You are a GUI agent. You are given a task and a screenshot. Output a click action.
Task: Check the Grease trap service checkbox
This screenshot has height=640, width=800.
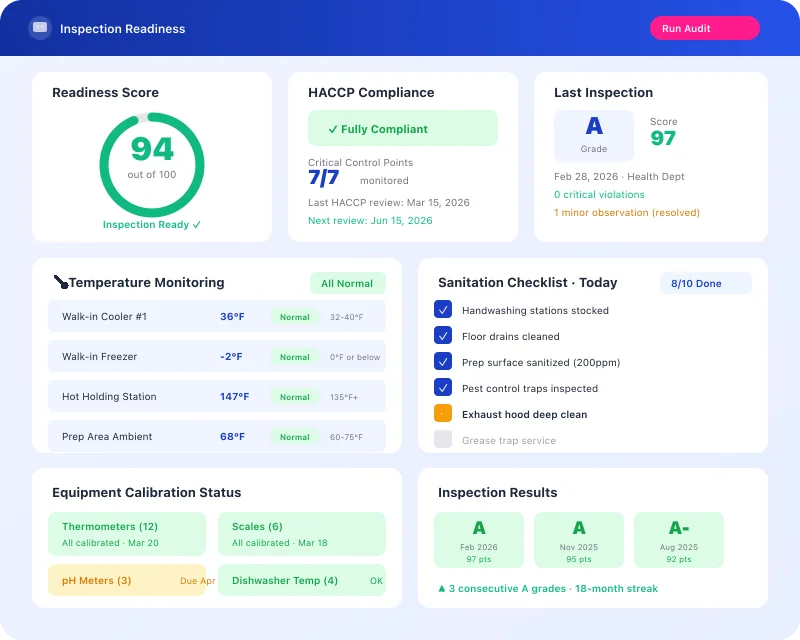(444, 438)
